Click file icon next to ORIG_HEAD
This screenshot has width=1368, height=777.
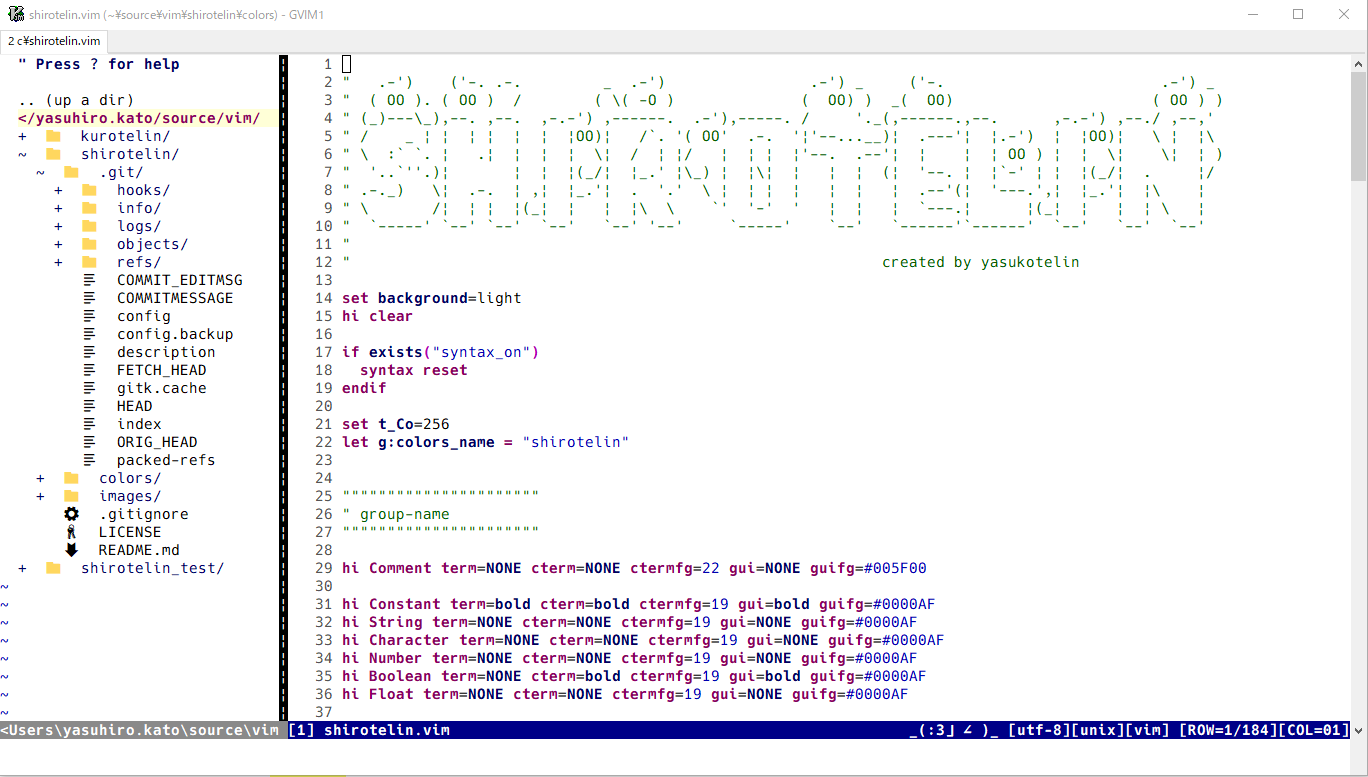pos(89,442)
